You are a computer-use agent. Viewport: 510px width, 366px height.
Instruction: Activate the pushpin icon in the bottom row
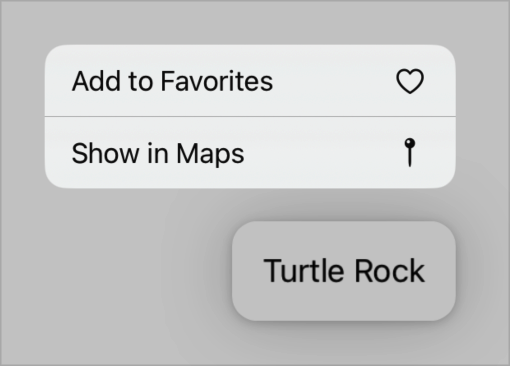(x=410, y=152)
